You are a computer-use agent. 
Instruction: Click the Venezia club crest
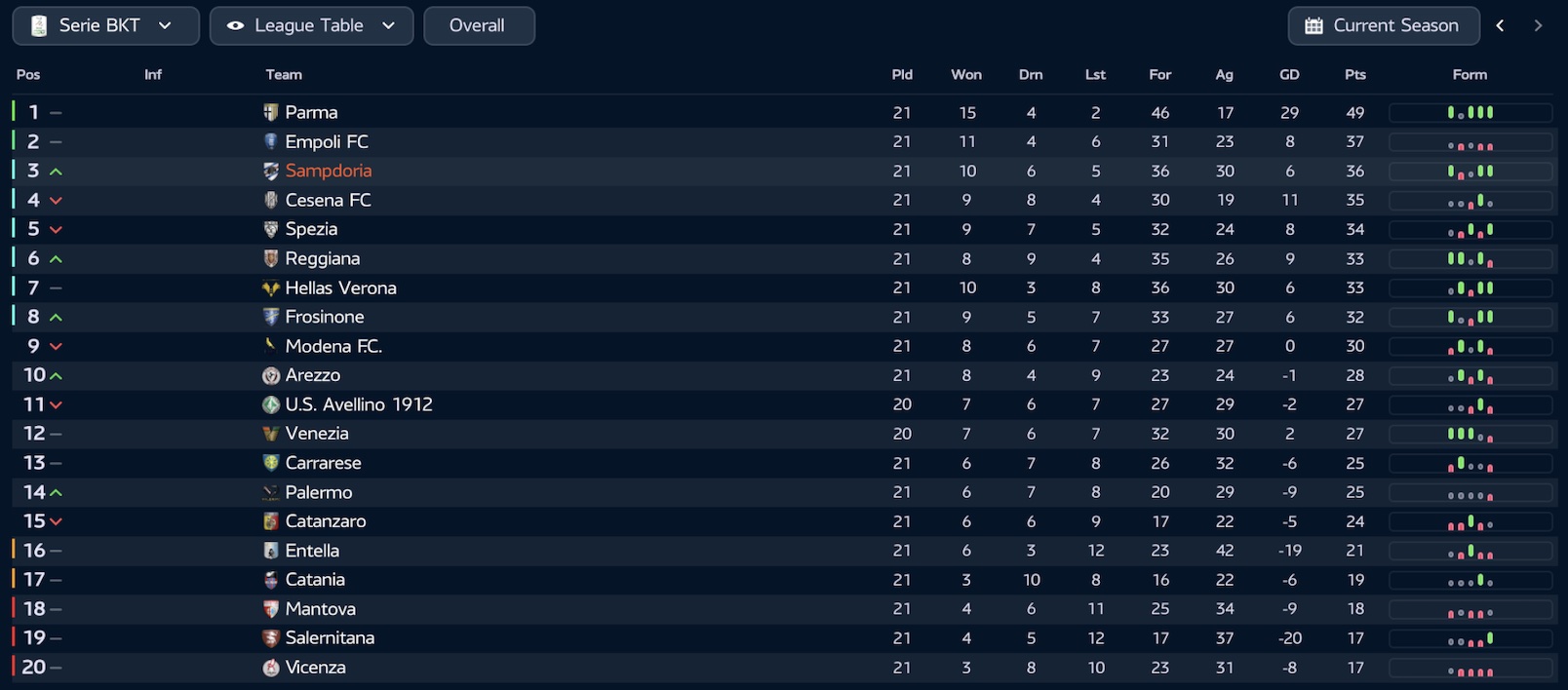[x=271, y=434]
